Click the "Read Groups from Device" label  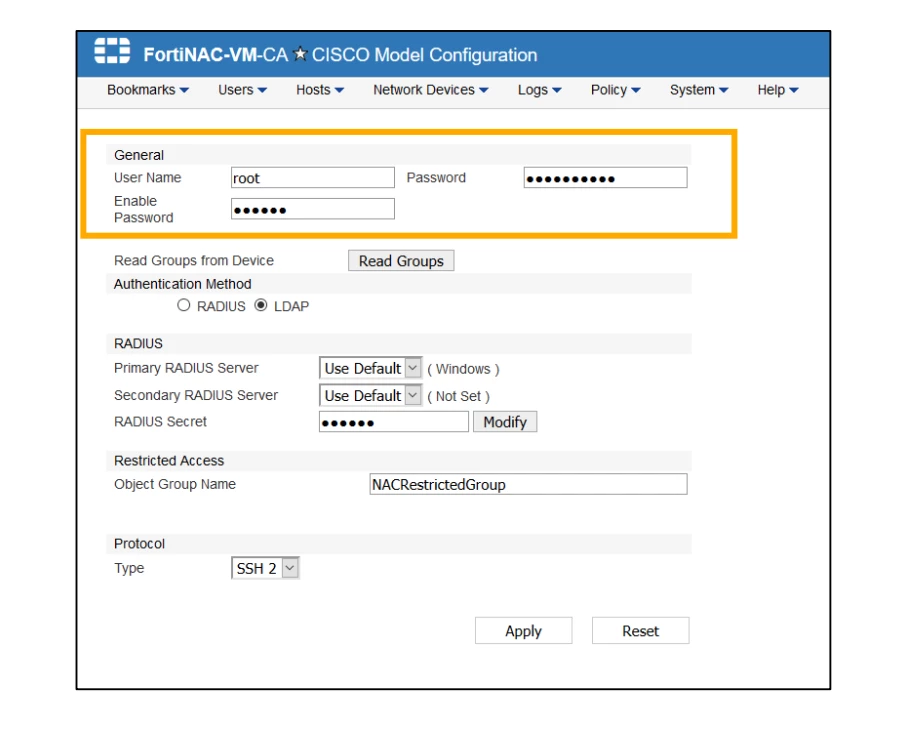click(x=194, y=261)
